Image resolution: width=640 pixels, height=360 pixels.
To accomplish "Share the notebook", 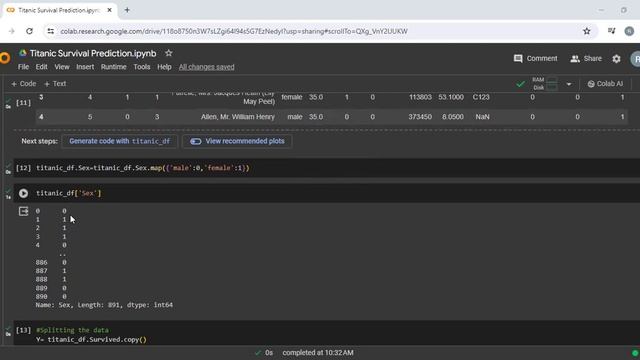I will tap(586, 58).
